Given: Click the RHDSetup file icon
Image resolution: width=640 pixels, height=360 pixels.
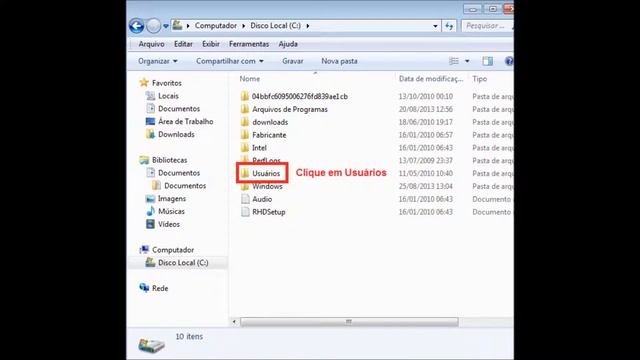Looking at the screenshot, I should tap(245, 212).
